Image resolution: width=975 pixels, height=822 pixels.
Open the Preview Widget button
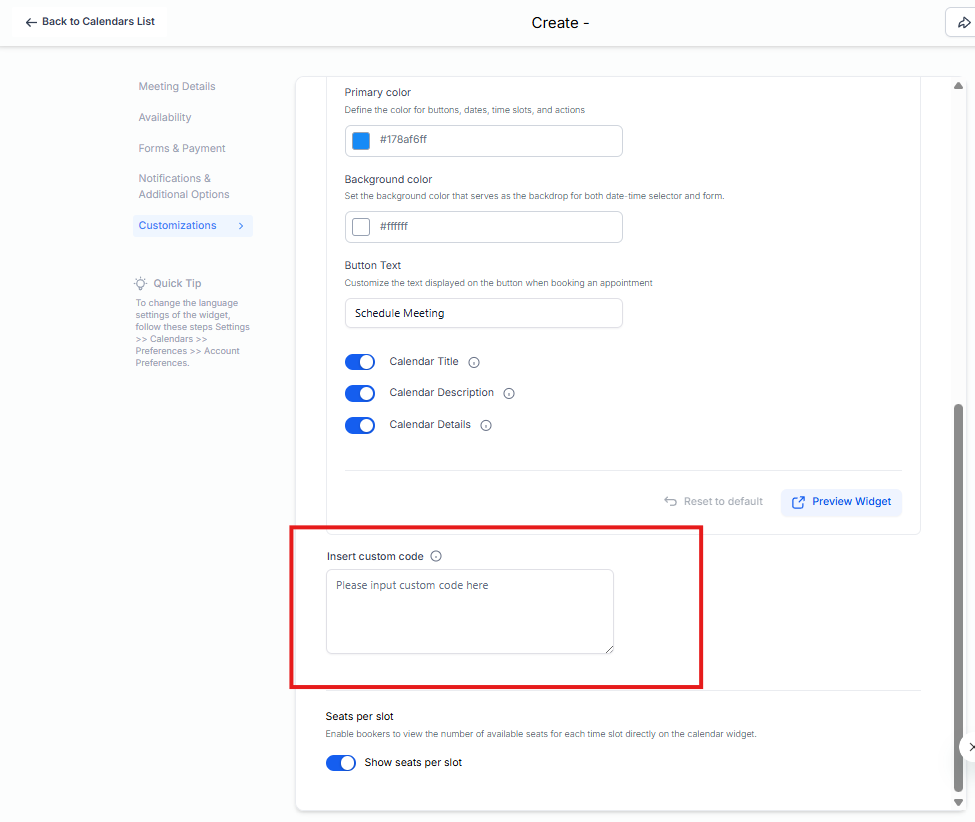coord(841,502)
